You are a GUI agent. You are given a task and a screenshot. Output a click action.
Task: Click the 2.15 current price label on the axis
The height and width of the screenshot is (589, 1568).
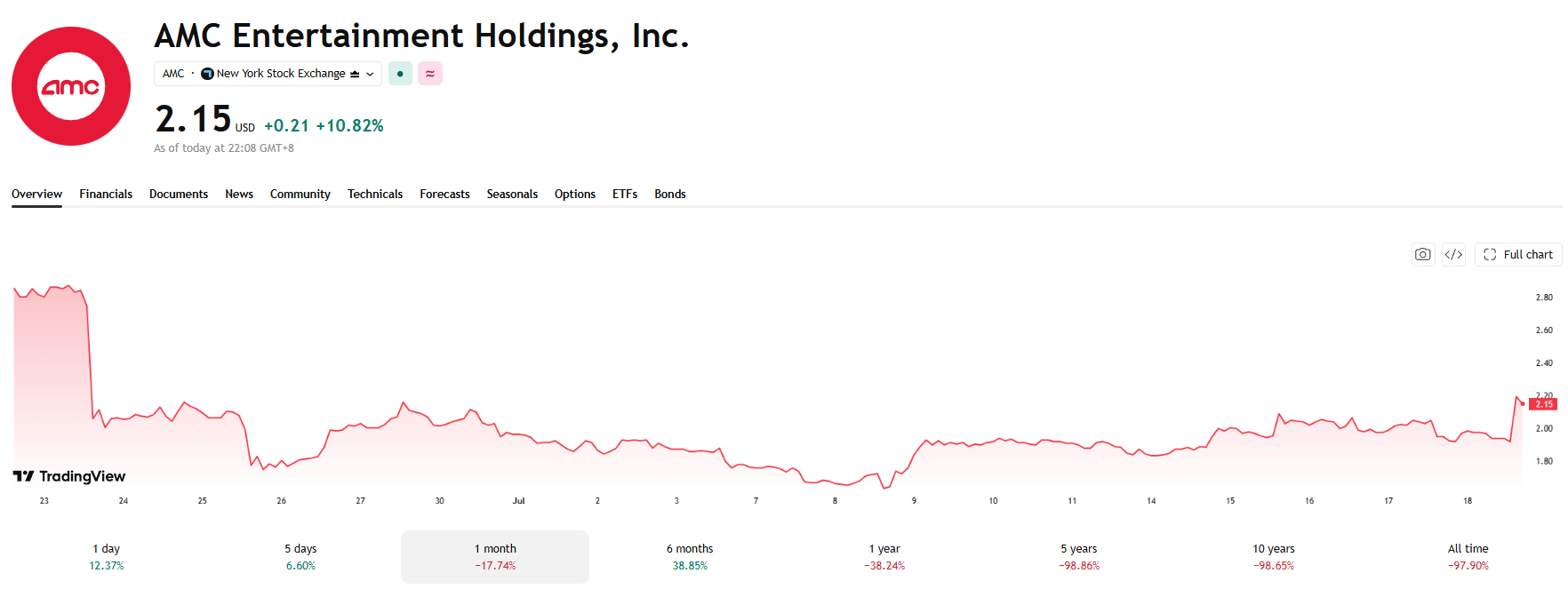[1544, 404]
